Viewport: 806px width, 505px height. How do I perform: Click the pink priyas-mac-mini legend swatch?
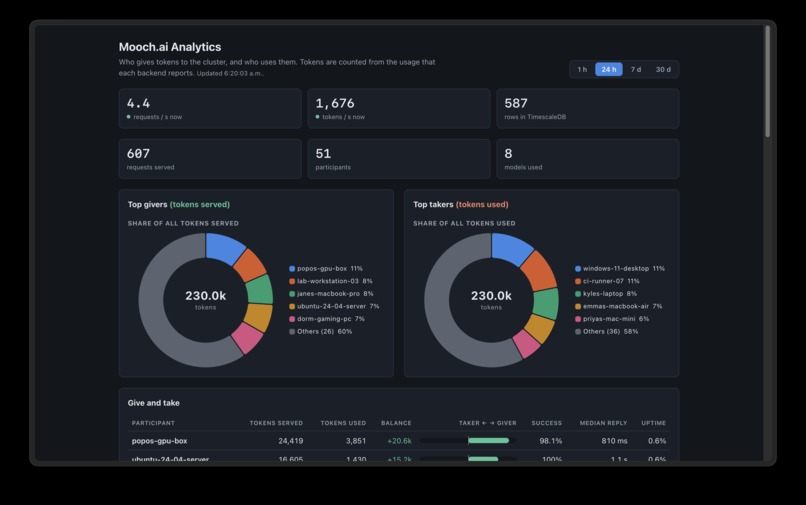578,319
